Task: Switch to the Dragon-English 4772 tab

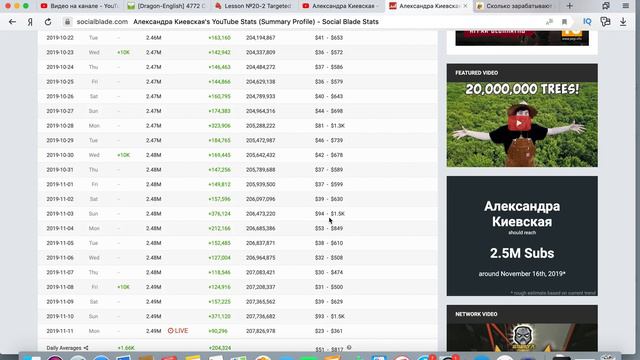Action: click(x=167, y=6)
